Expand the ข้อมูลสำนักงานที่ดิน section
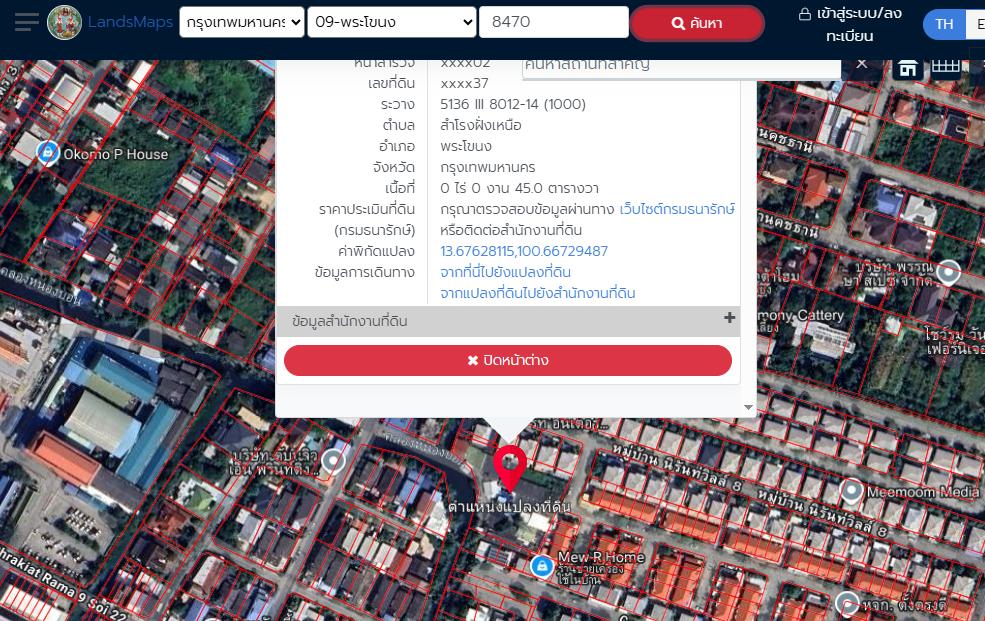Image resolution: width=985 pixels, height=621 pixels. click(x=729, y=318)
